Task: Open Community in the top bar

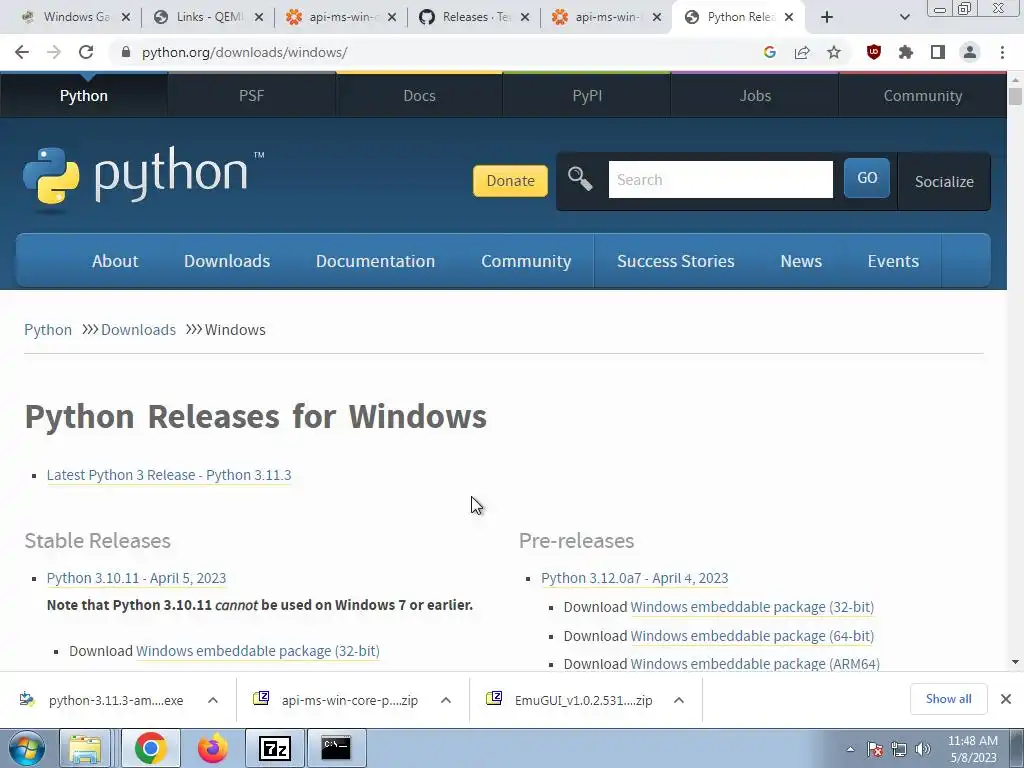Action: (923, 95)
